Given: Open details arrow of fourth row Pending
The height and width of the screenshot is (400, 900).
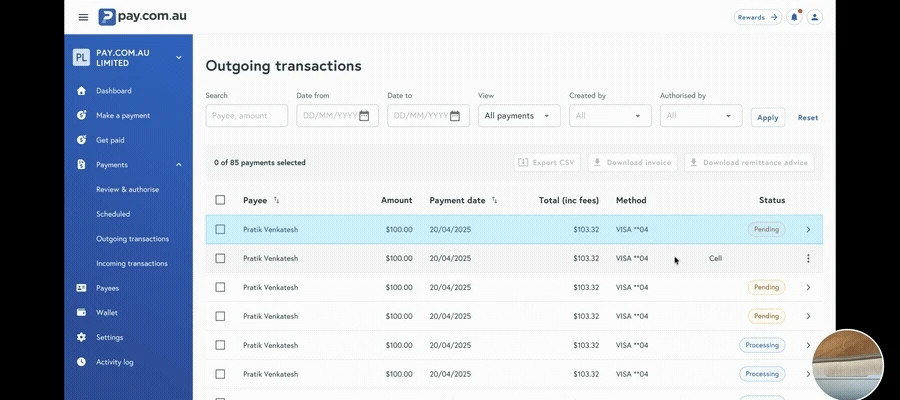Looking at the screenshot, I should click(x=808, y=316).
